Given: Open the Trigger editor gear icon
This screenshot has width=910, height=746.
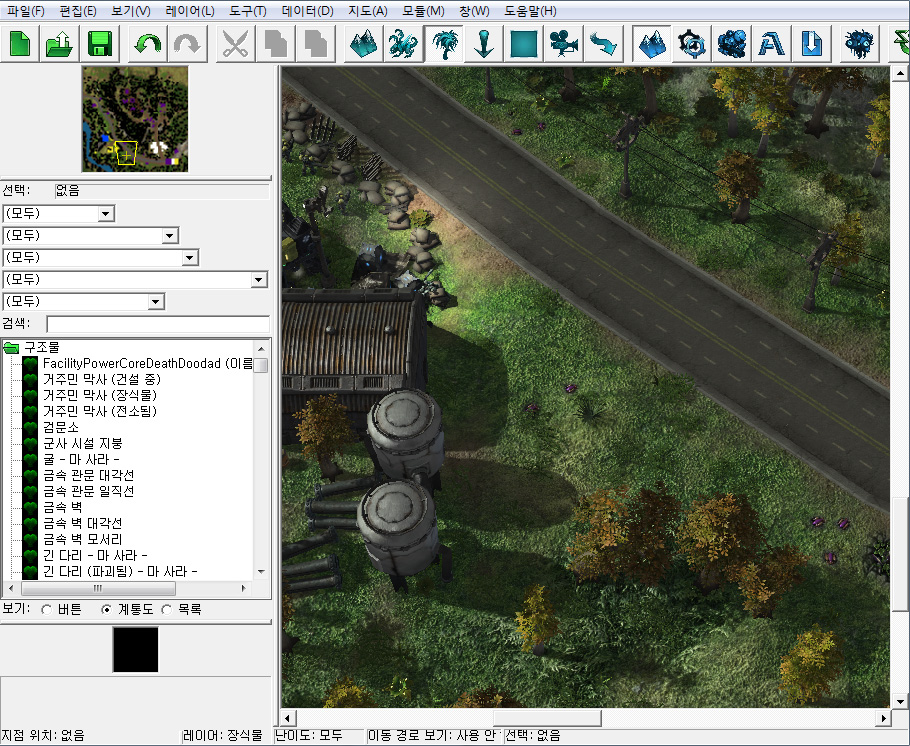Looking at the screenshot, I should pyautogui.click(x=692, y=44).
